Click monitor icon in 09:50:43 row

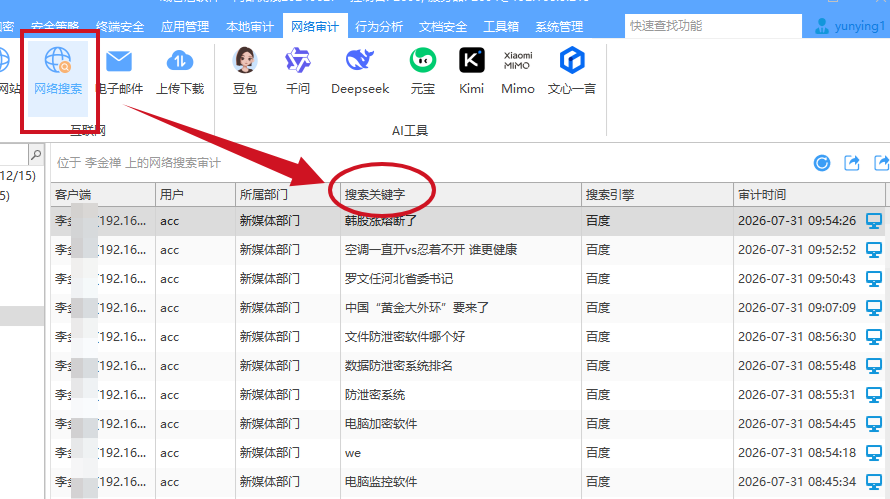(874, 279)
